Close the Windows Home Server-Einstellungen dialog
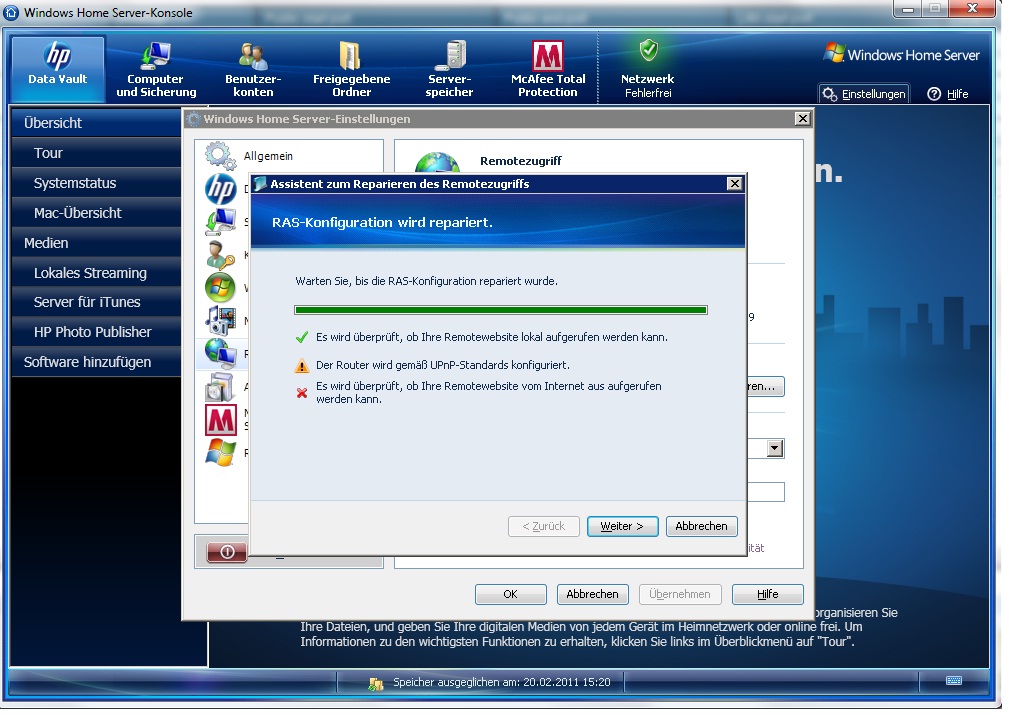Viewport: 1009px width, 717px height. (802, 118)
